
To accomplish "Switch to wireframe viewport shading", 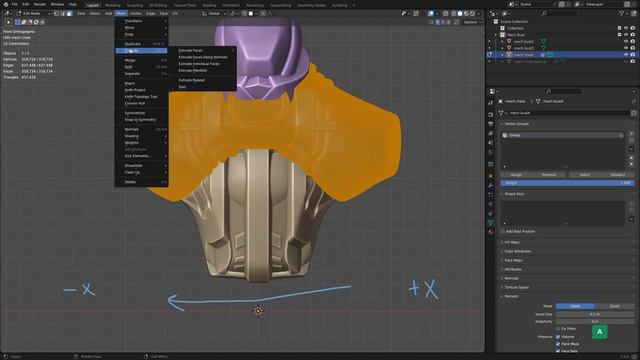I will pos(453,13).
